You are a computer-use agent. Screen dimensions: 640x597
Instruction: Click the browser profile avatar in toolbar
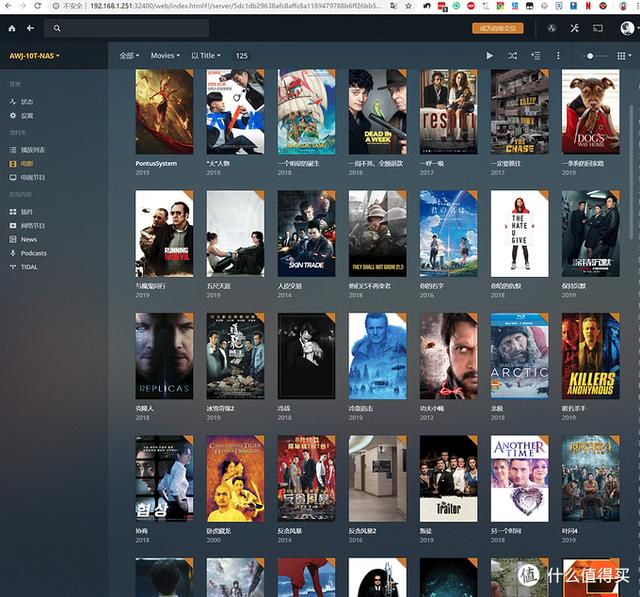point(623,6)
